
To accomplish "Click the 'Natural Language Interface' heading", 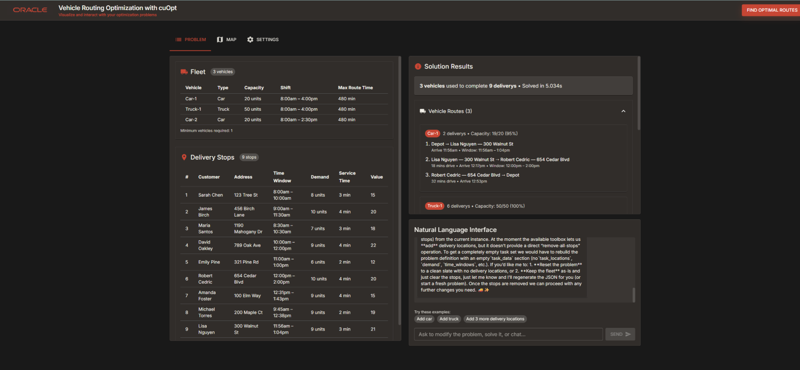I will coord(455,230).
